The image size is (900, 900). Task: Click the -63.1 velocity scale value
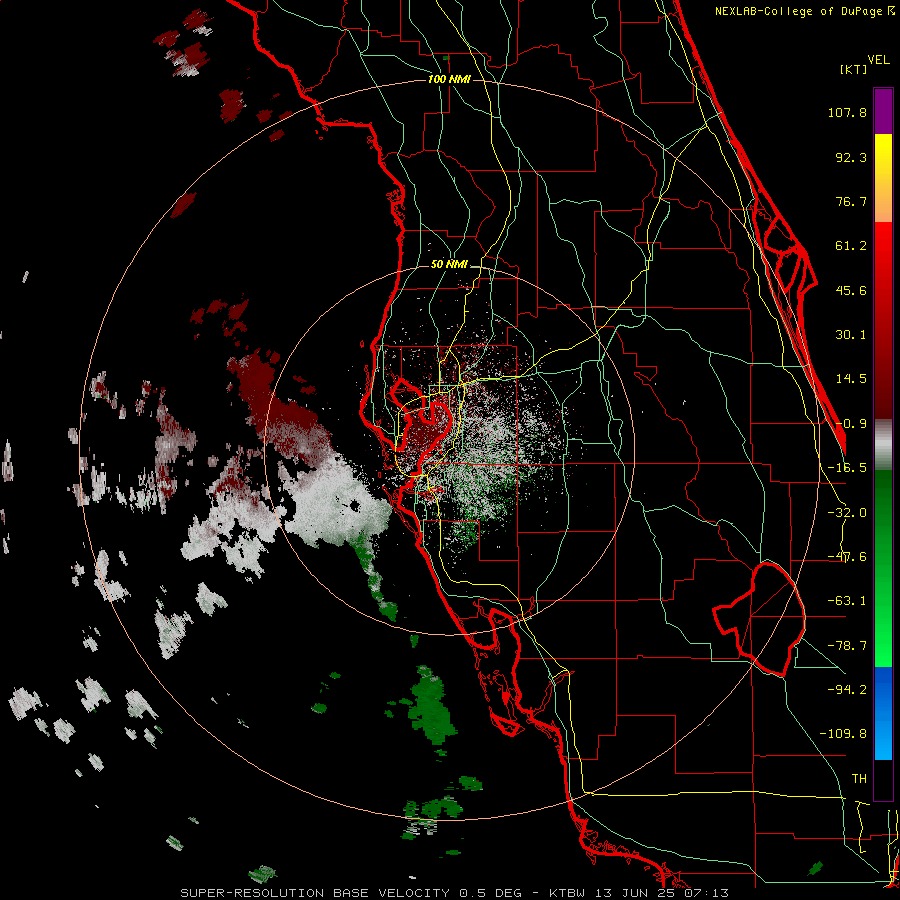coord(847,601)
